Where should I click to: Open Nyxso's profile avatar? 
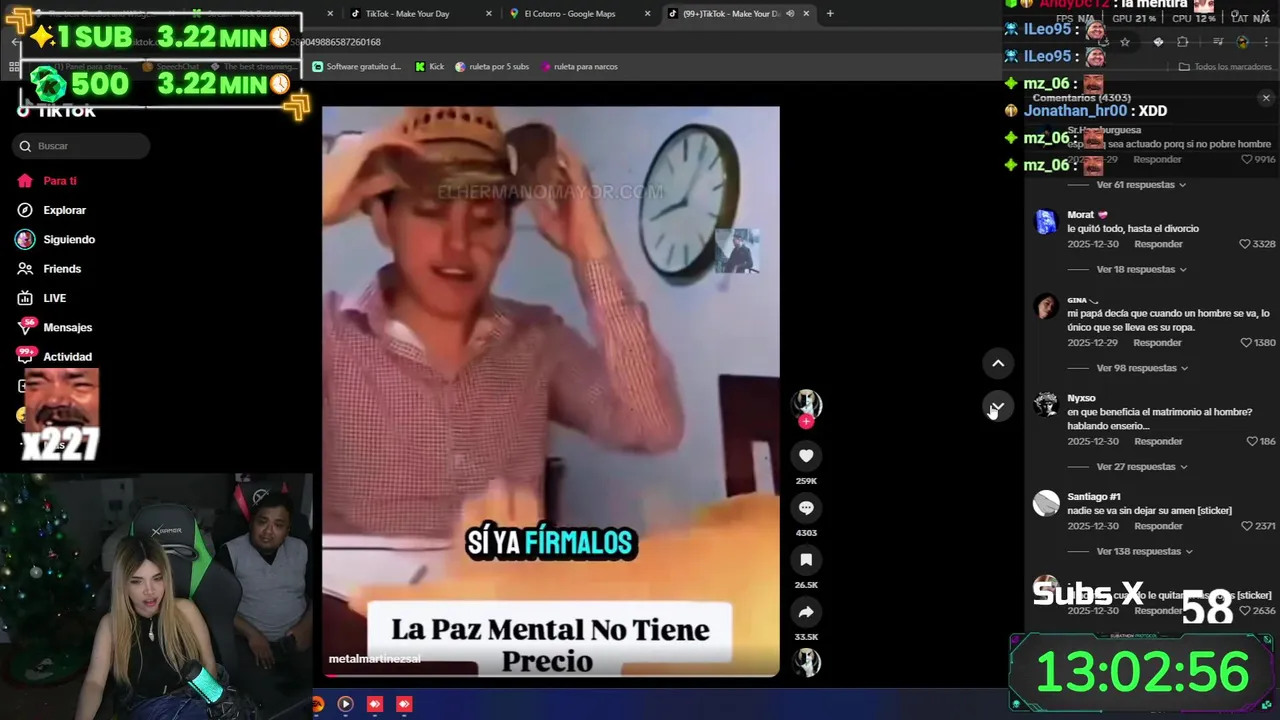1046,404
